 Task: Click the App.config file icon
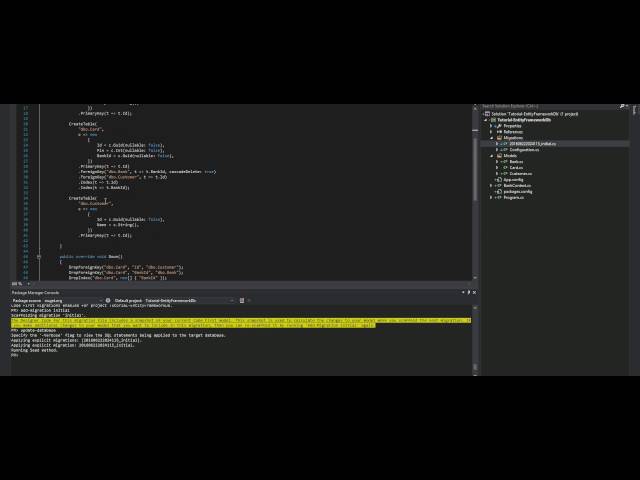click(498, 180)
